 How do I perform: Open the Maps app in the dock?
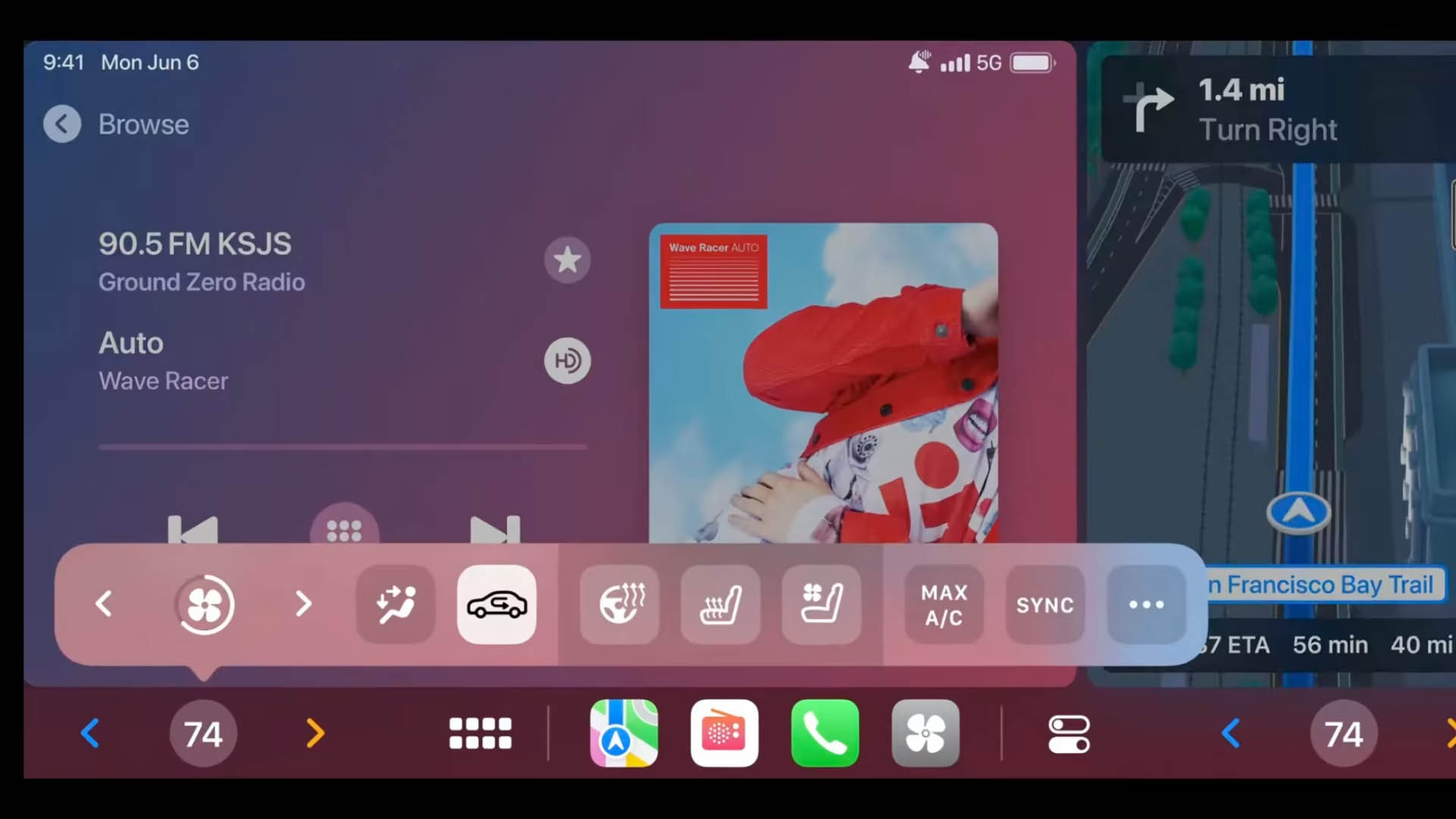tap(623, 733)
